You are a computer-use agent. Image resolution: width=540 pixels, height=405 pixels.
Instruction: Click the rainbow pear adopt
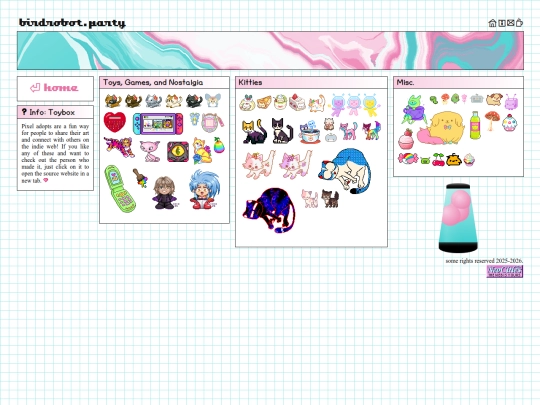click(x=219, y=145)
